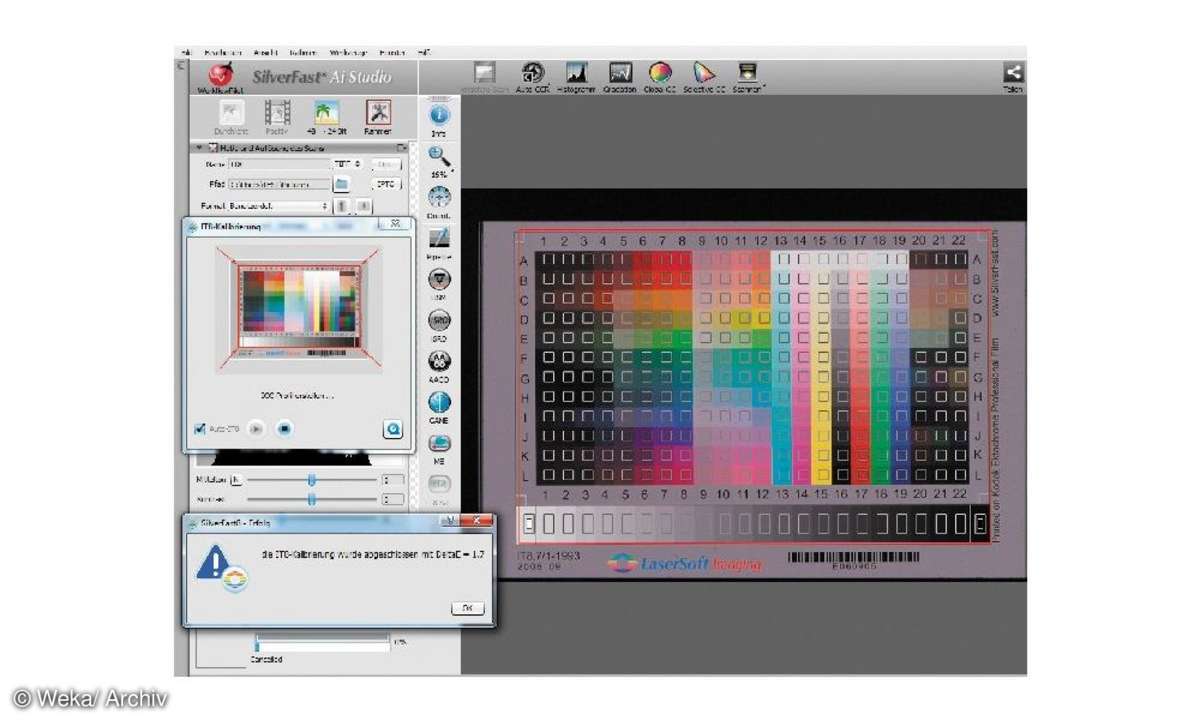Click the scan progress bar

coord(322,644)
